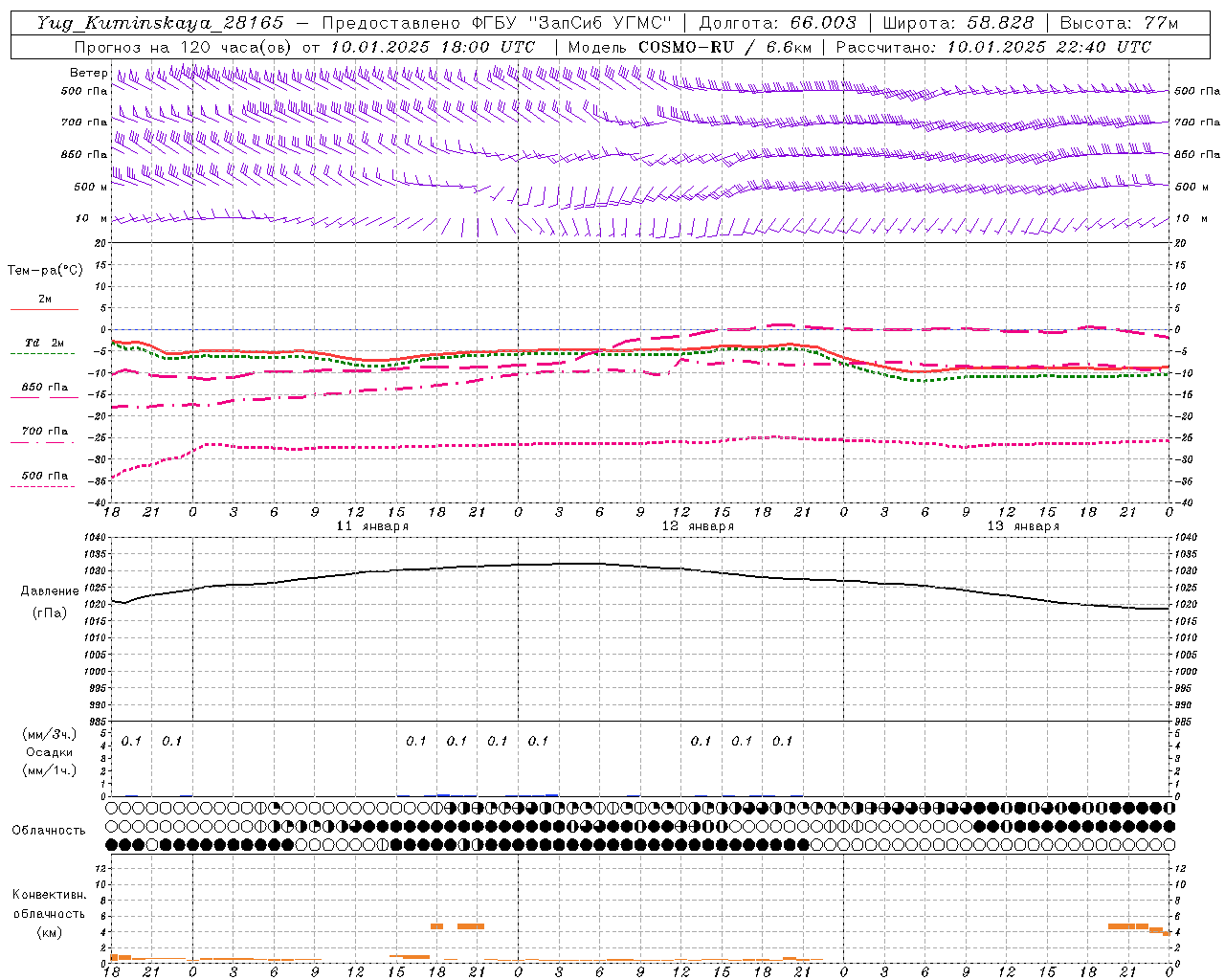Image resolution: width=1225 pixels, height=980 pixels.
Task: Click the Конвективн. label of convective cloud panel
Action: click(x=50, y=895)
